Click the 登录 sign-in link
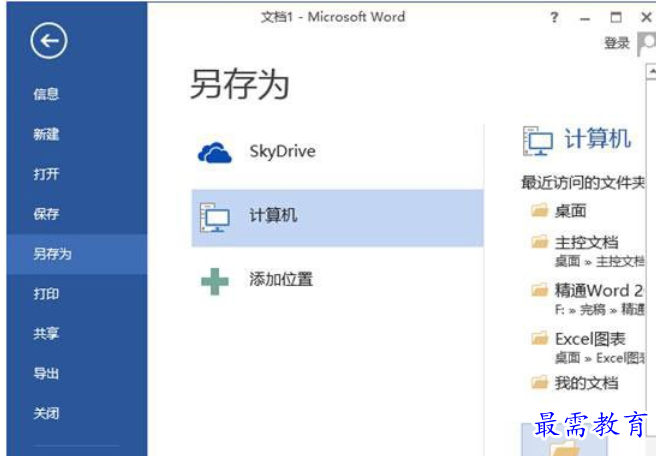 (617, 43)
